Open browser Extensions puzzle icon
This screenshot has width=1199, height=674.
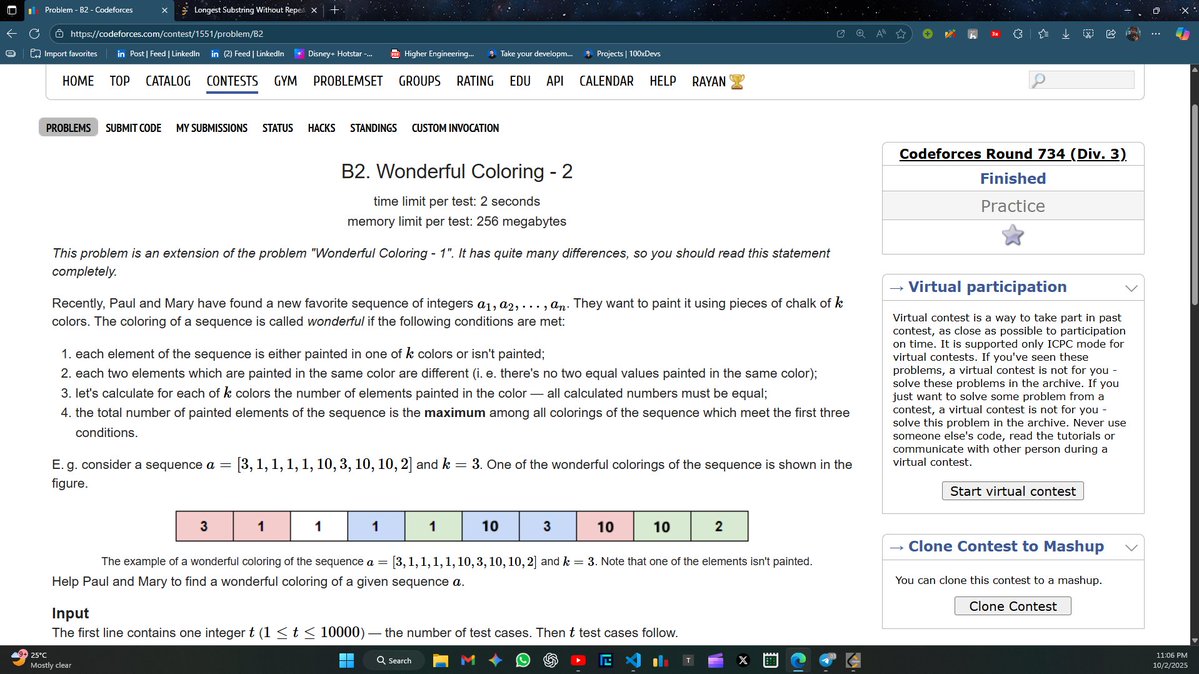tap(1018, 34)
